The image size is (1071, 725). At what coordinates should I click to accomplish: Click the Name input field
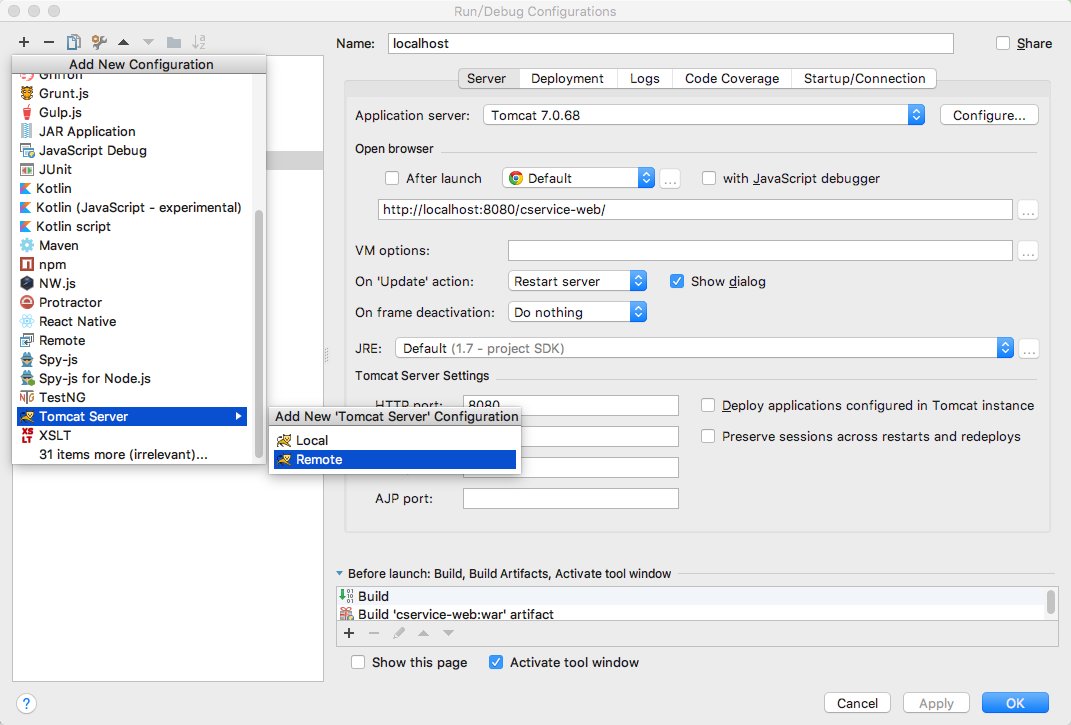[671, 44]
